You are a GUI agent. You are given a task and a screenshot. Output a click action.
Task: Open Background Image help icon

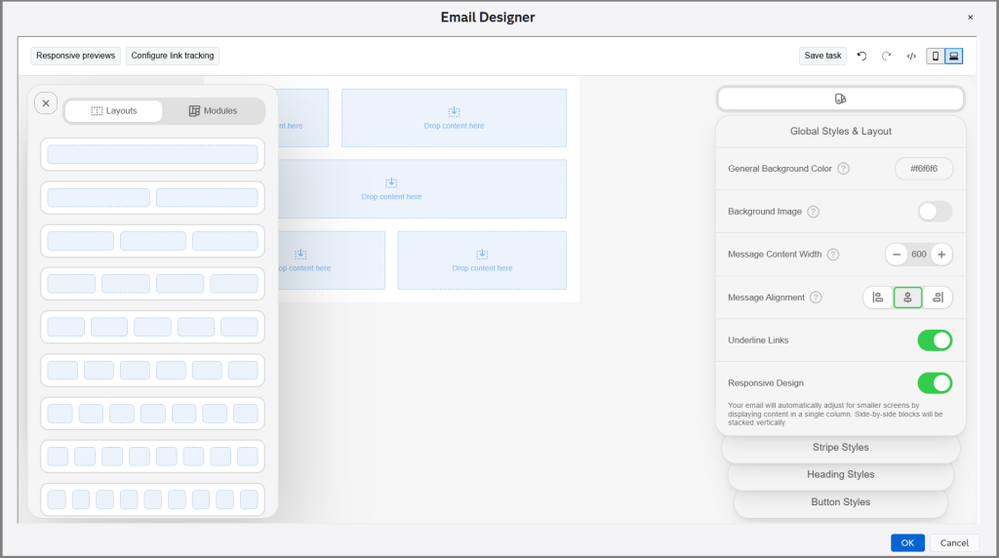pyautogui.click(x=813, y=211)
